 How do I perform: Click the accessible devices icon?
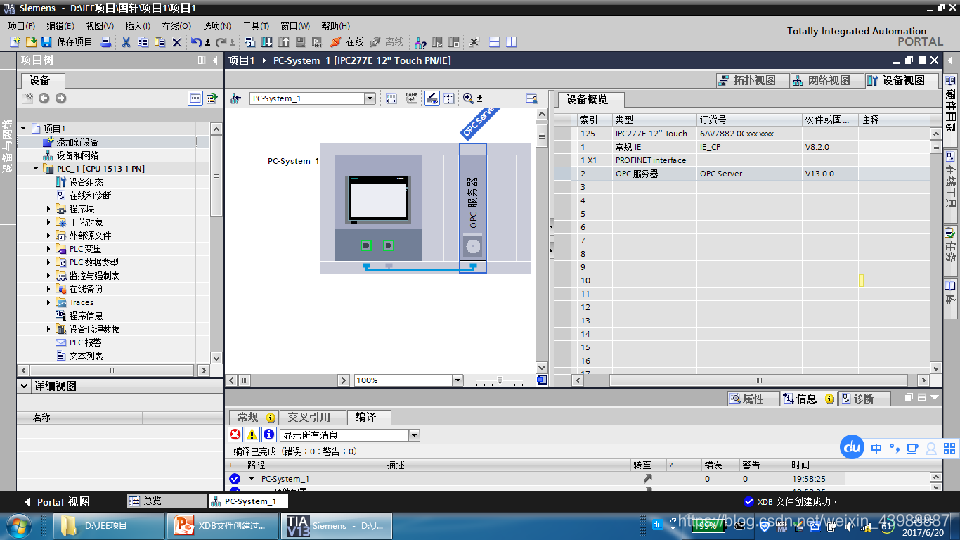click(420, 42)
